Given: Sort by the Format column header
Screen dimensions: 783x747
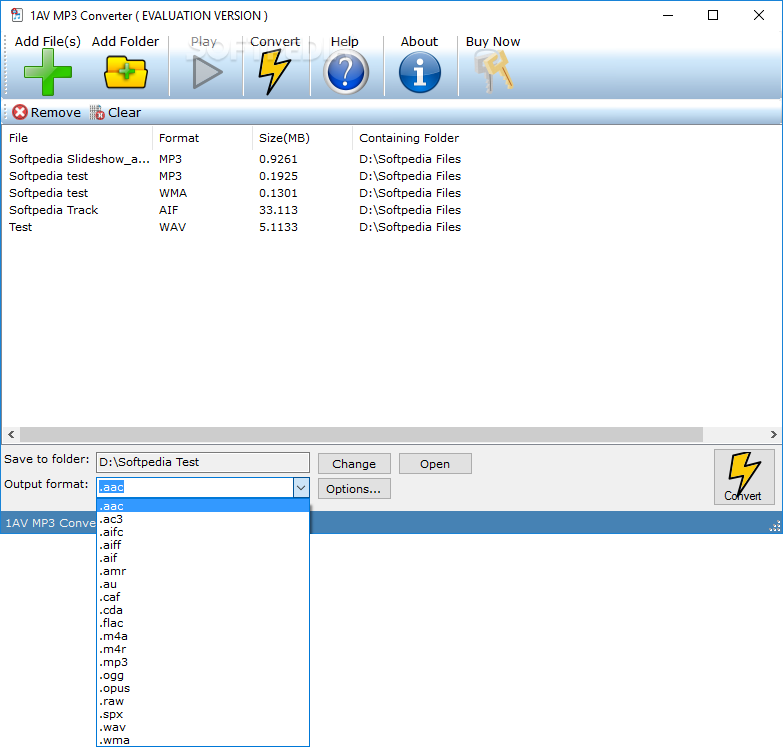Looking at the screenshot, I should (x=202, y=138).
